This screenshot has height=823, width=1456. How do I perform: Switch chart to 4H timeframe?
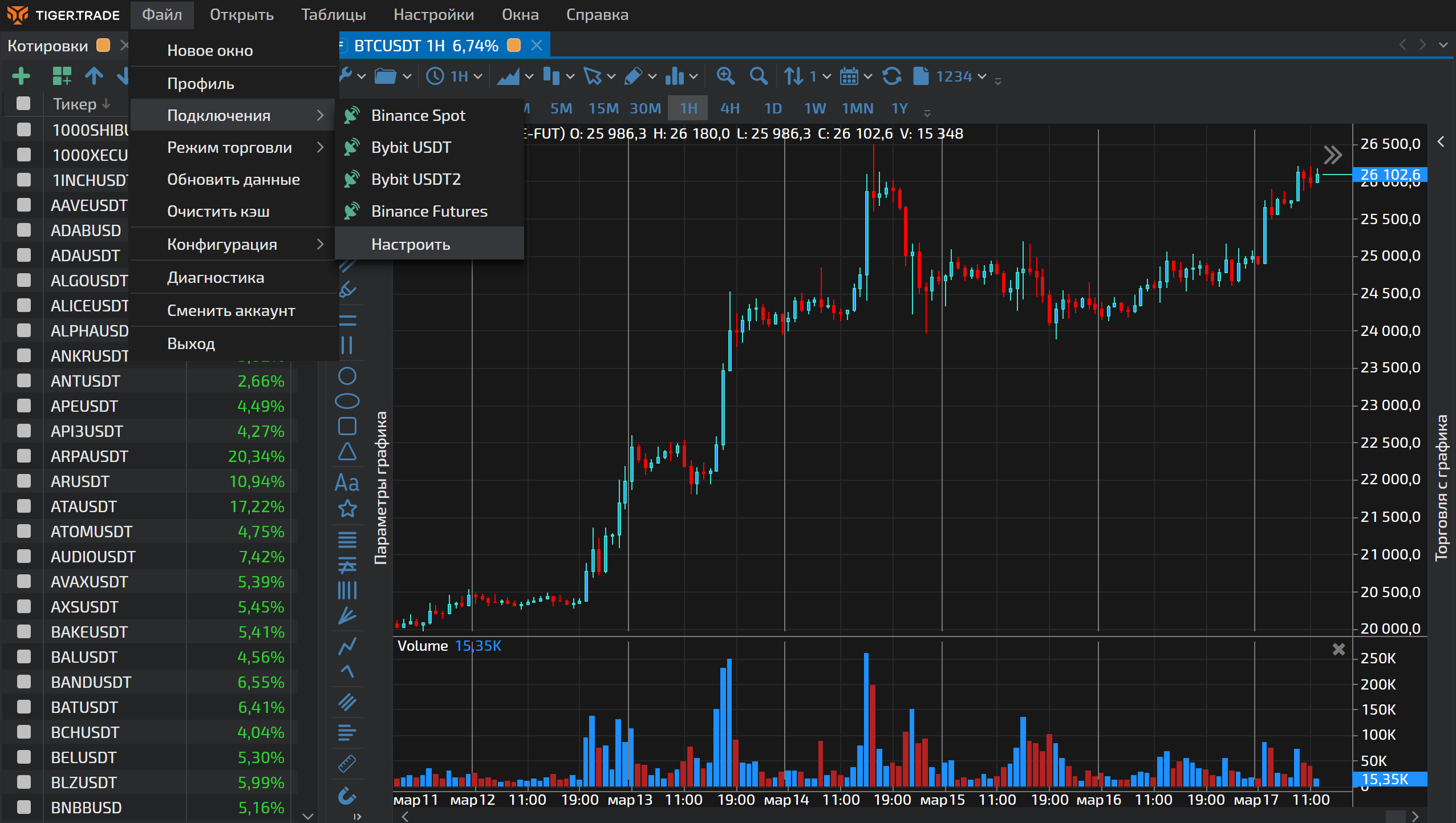coord(729,108)
